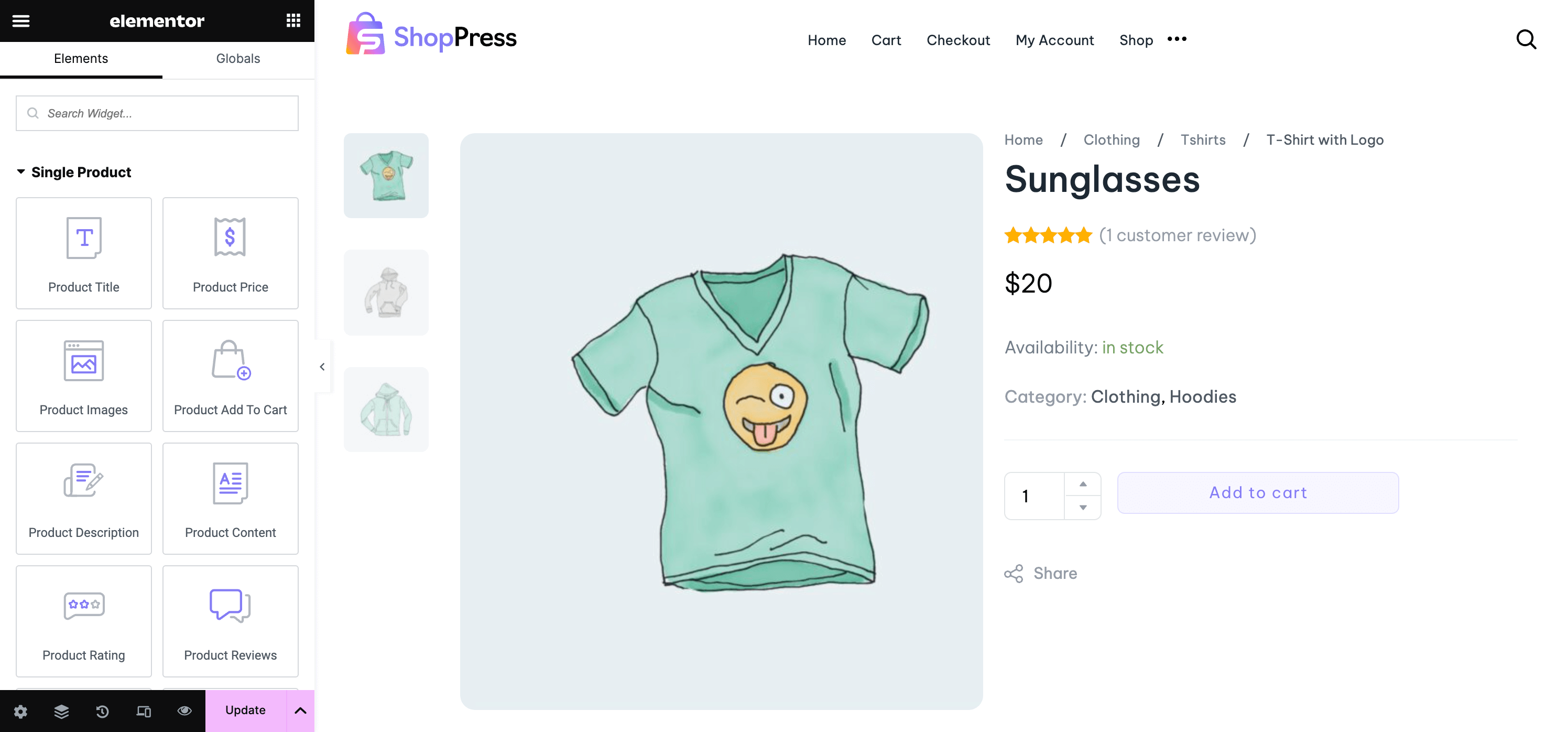The height and width of the screenshot is (732, 1568).
Task: Open the settings gear in bottom bar
Action: (20, 711)
